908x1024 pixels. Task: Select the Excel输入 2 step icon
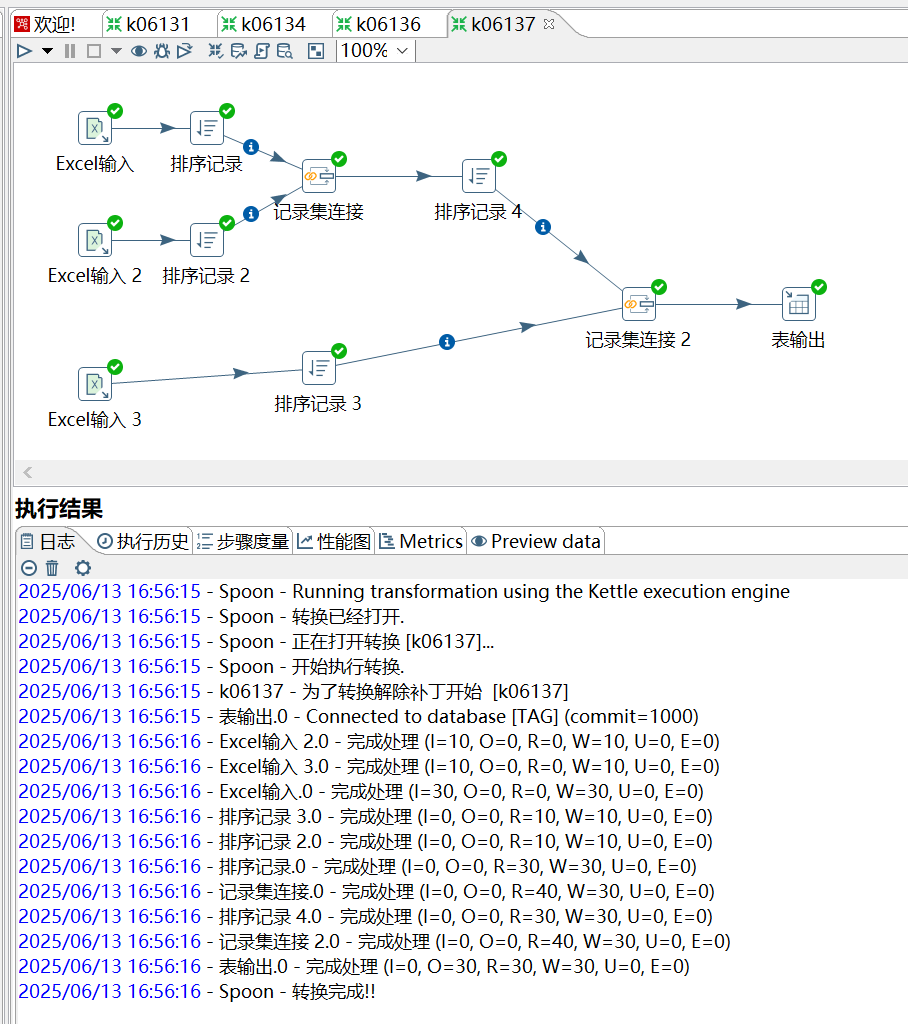[x=95, y=240]
